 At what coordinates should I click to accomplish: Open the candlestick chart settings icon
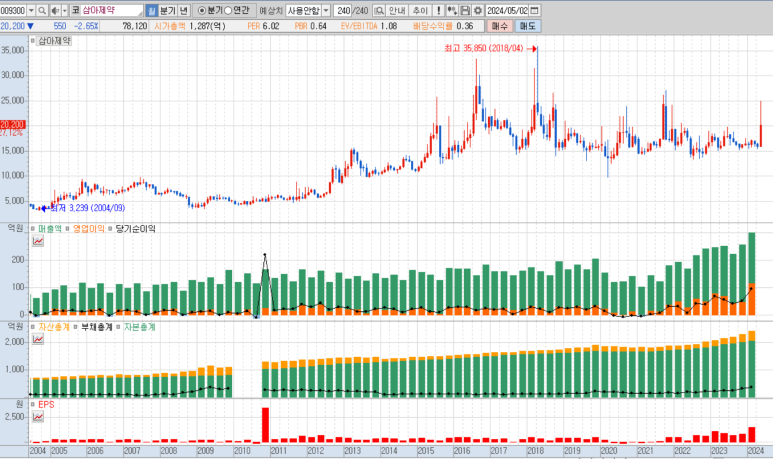click(452, 10)
